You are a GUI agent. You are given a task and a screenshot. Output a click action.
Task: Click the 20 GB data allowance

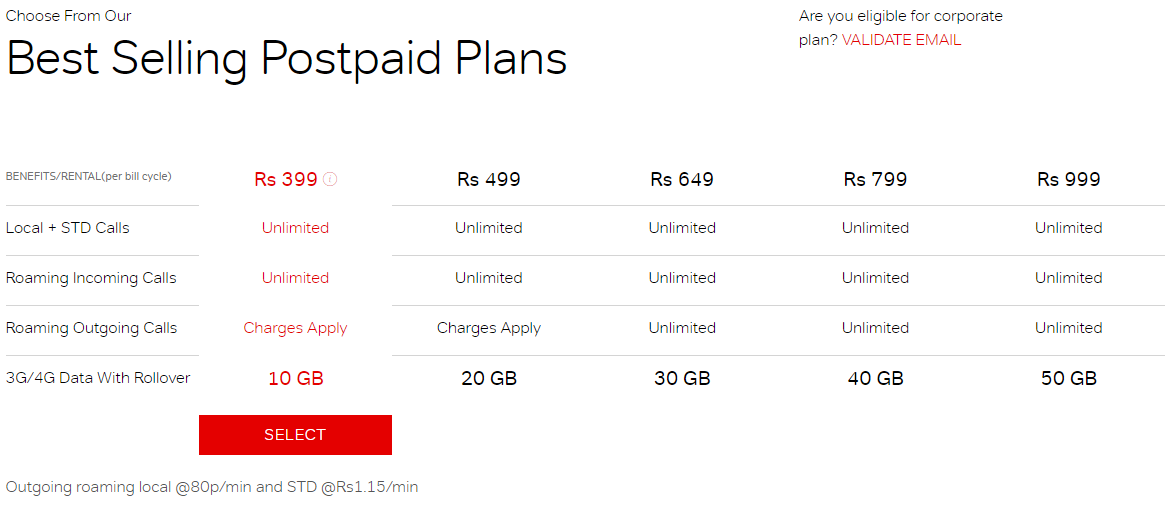489,379
